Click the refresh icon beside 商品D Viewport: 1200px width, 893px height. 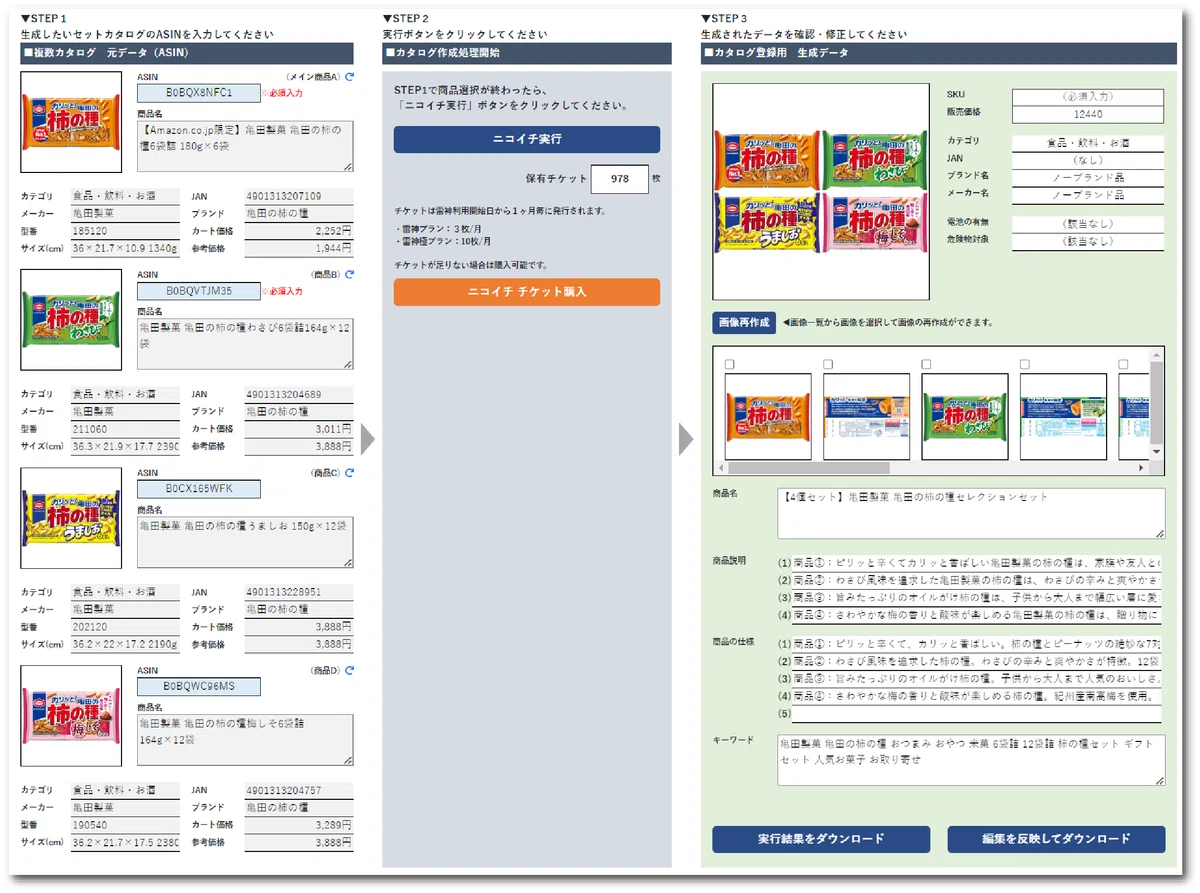click(349, 670)
